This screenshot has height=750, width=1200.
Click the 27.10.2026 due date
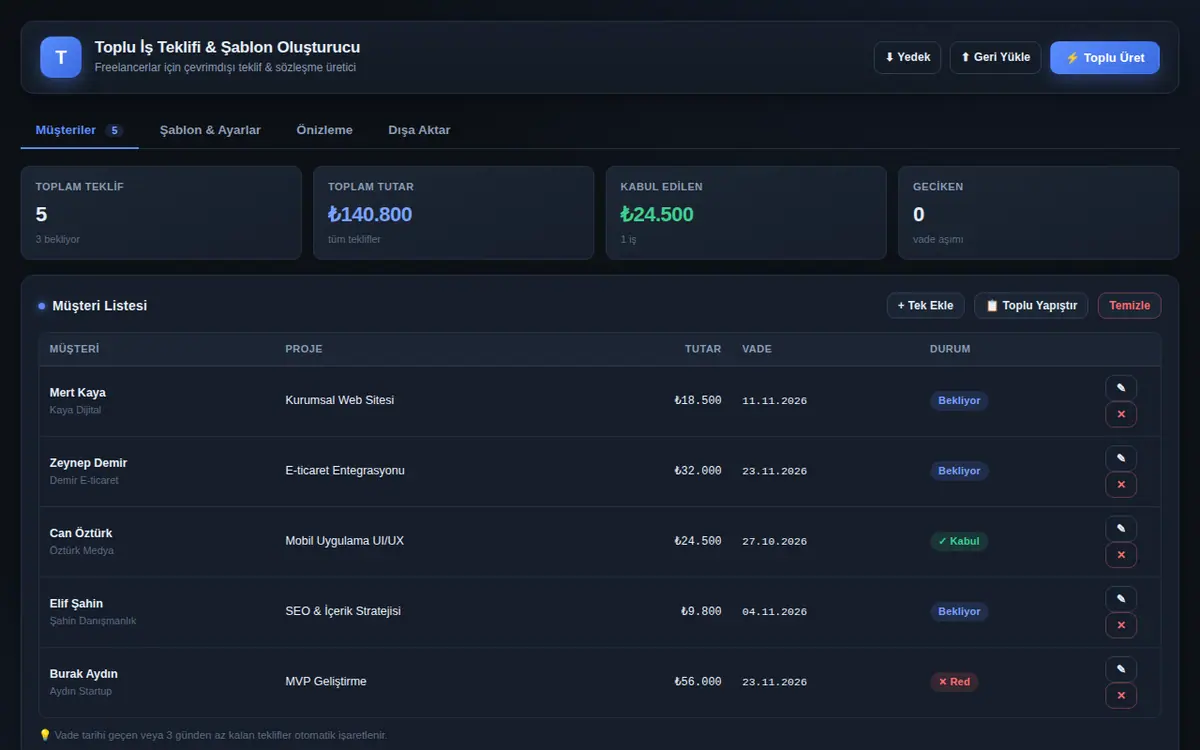point(774,542)
